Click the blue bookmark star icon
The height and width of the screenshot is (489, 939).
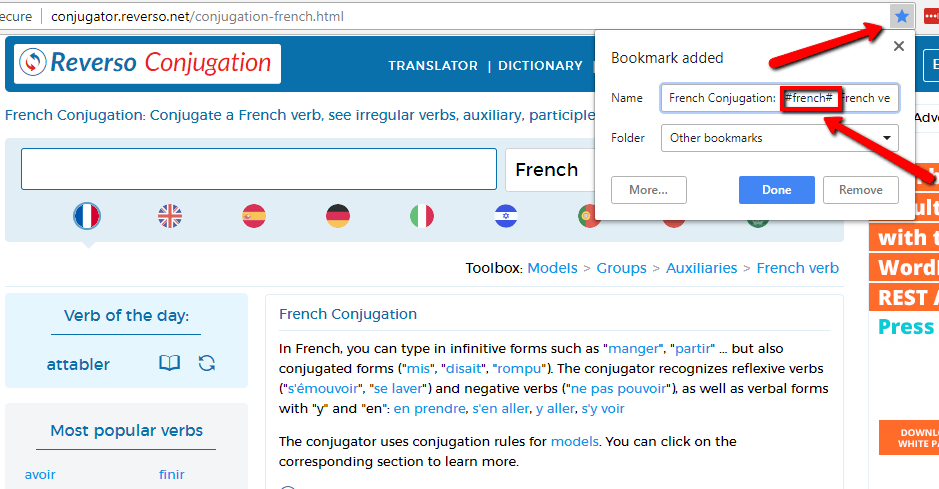tap(902, 16)
